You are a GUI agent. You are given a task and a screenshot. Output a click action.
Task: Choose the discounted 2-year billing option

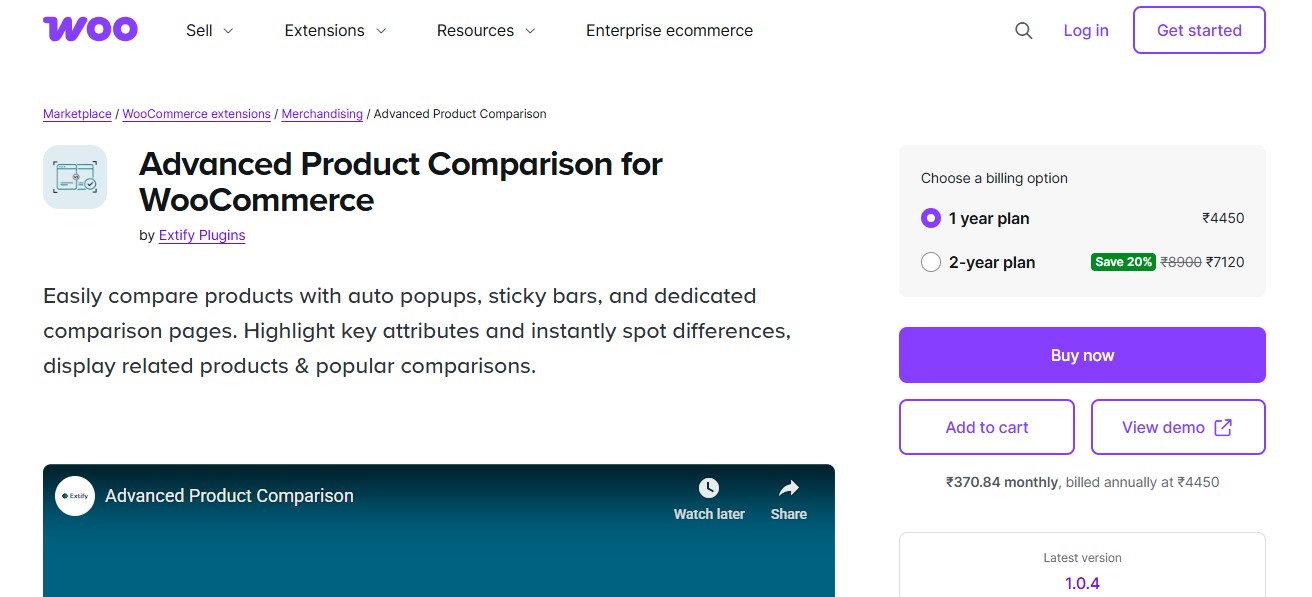point(931,262)
